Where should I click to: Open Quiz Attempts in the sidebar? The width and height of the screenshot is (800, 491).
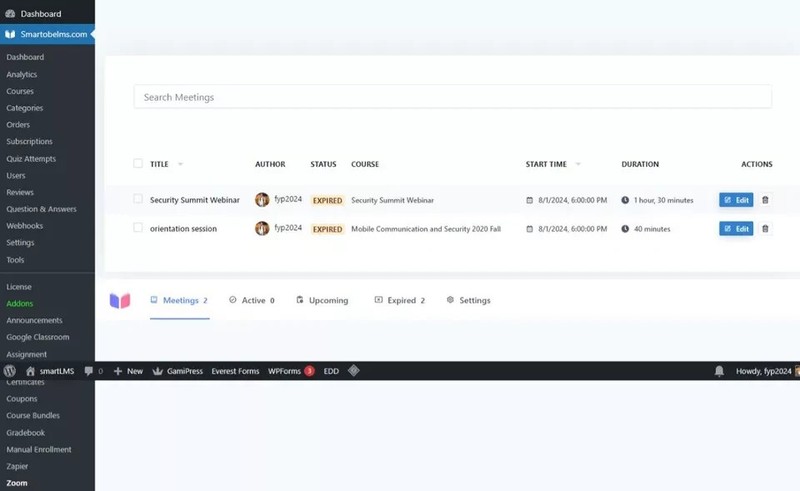pos(31,159)
